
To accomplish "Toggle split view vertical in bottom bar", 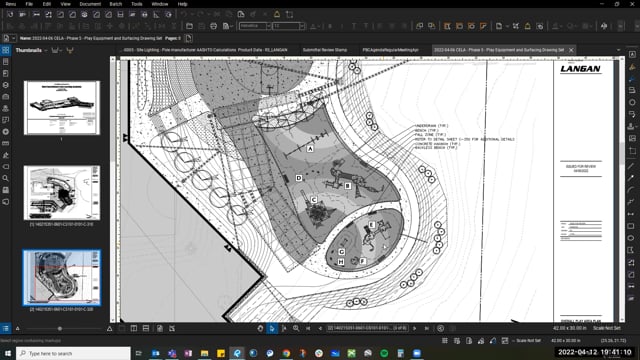I will click(134, 329).
